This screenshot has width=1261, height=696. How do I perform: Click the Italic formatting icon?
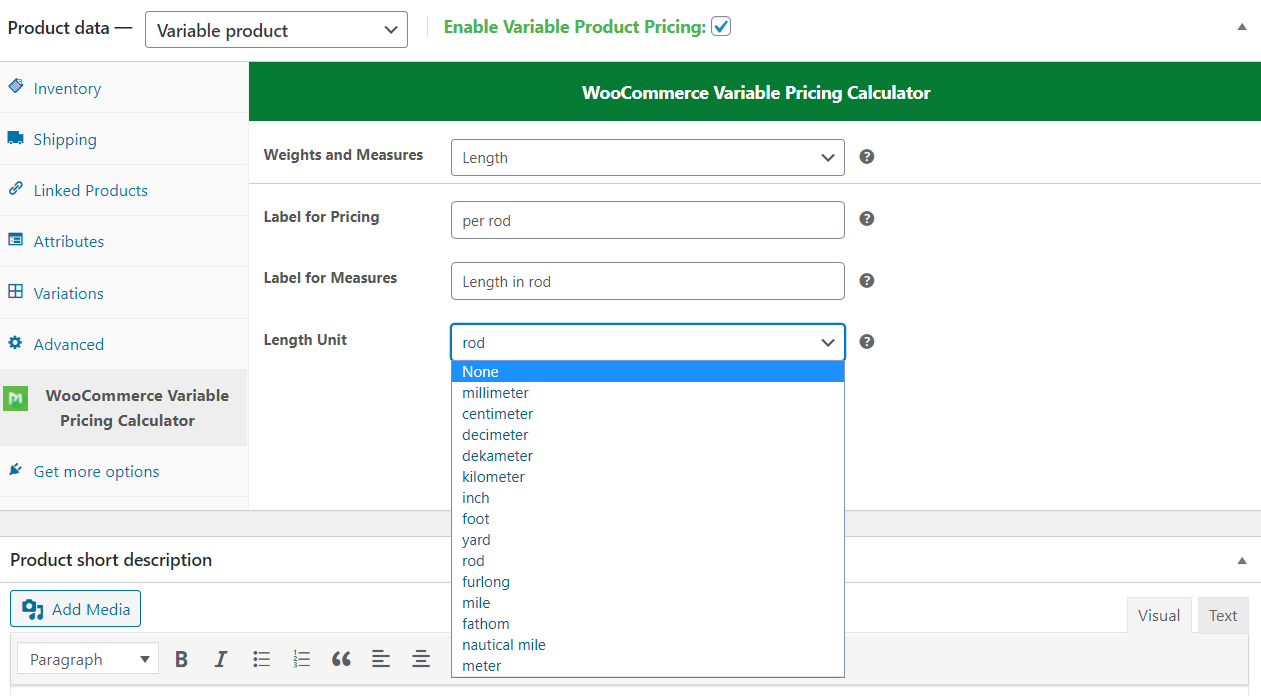(221, 659)
